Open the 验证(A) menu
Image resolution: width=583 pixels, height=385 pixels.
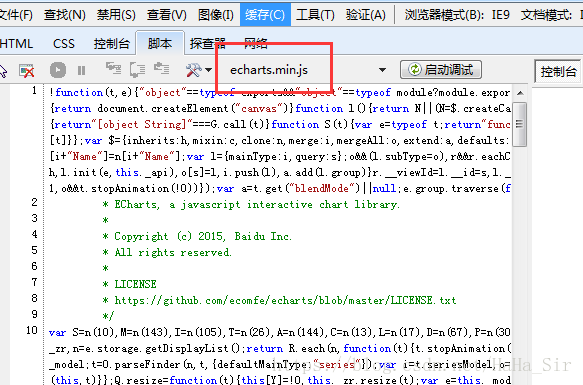tap(365, 15)
